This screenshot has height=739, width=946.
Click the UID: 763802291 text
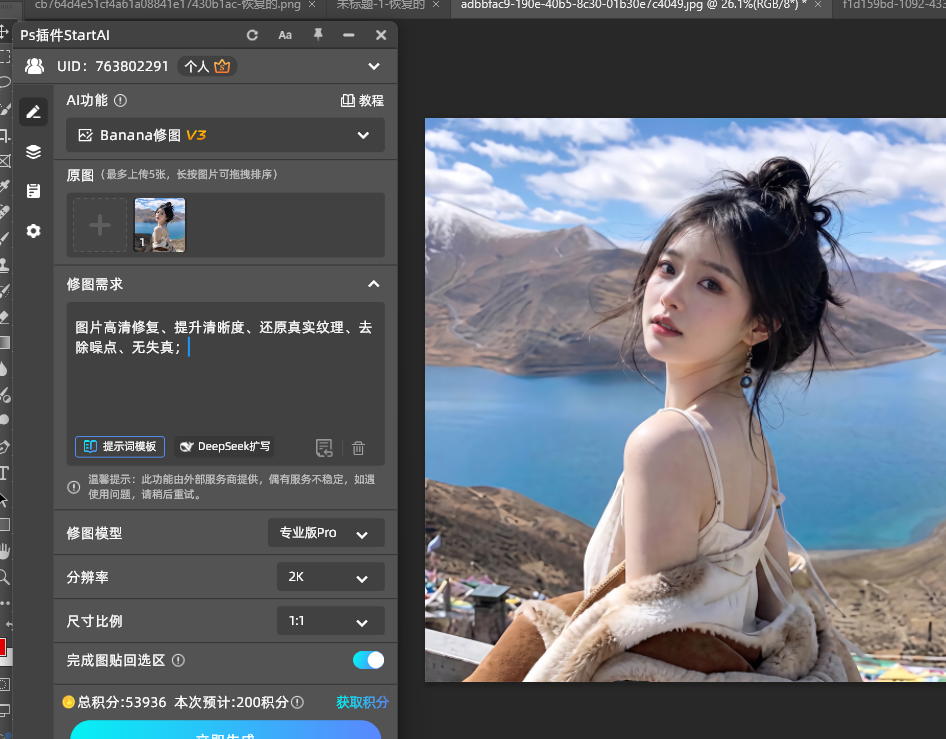pos(113,66)
